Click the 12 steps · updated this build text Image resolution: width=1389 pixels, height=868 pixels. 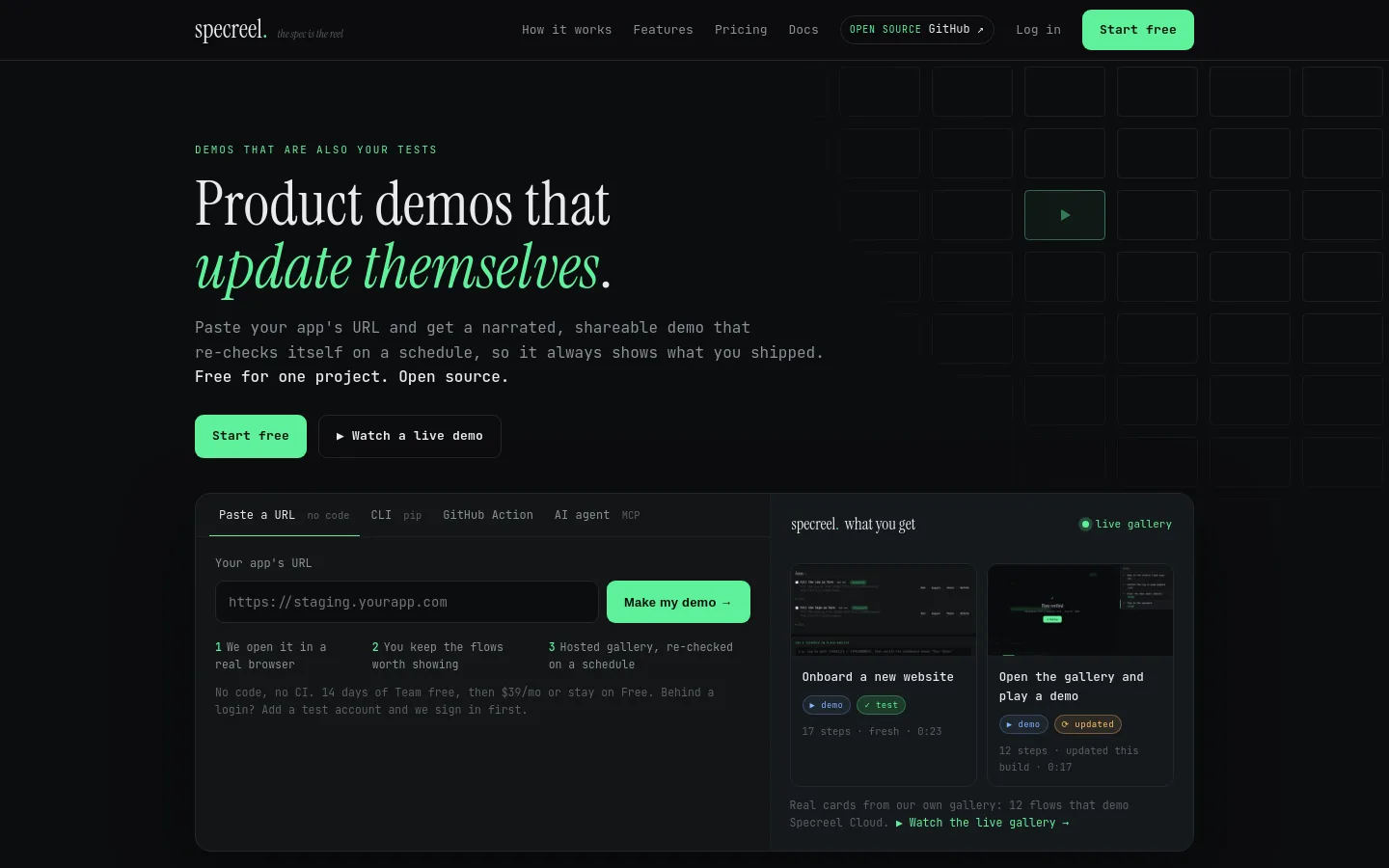[x=1069, y=759]
